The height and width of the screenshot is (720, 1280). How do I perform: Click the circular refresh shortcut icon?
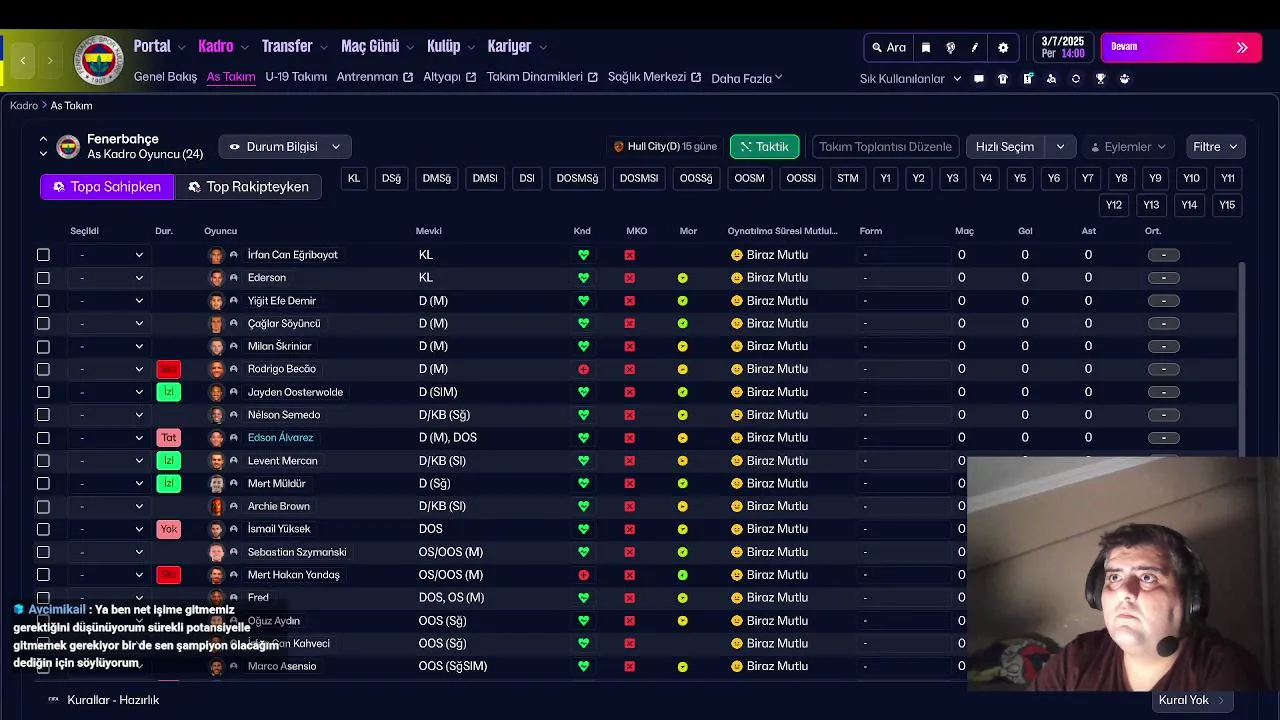pos(1076,78)
